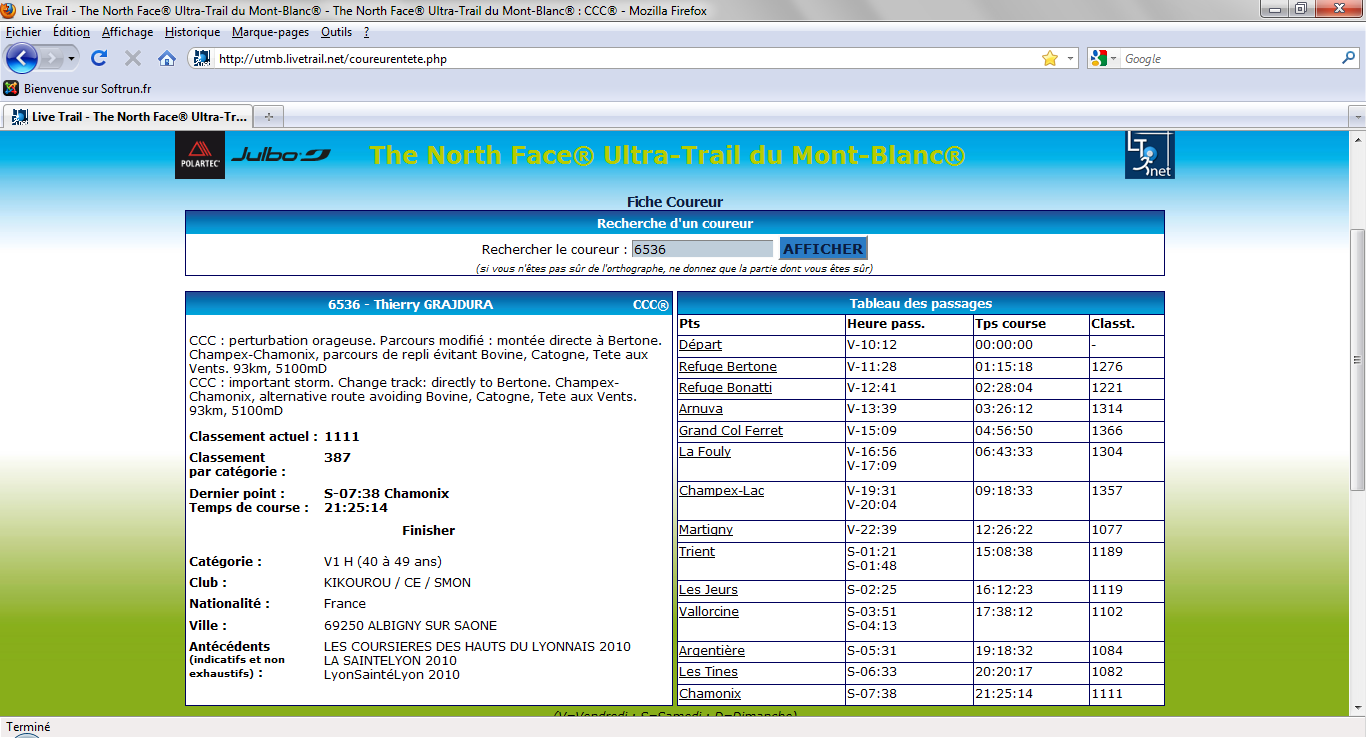
Task: Open the La Fouly link
Action: tap(705, 452)
